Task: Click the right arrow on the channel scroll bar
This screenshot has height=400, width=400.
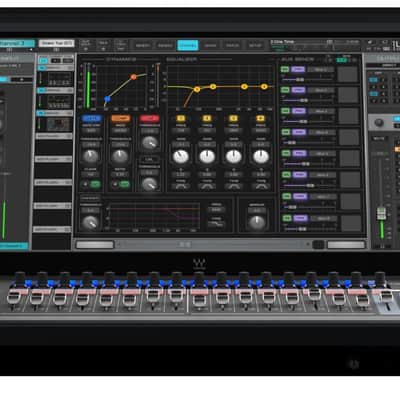Action: [308, 245]
